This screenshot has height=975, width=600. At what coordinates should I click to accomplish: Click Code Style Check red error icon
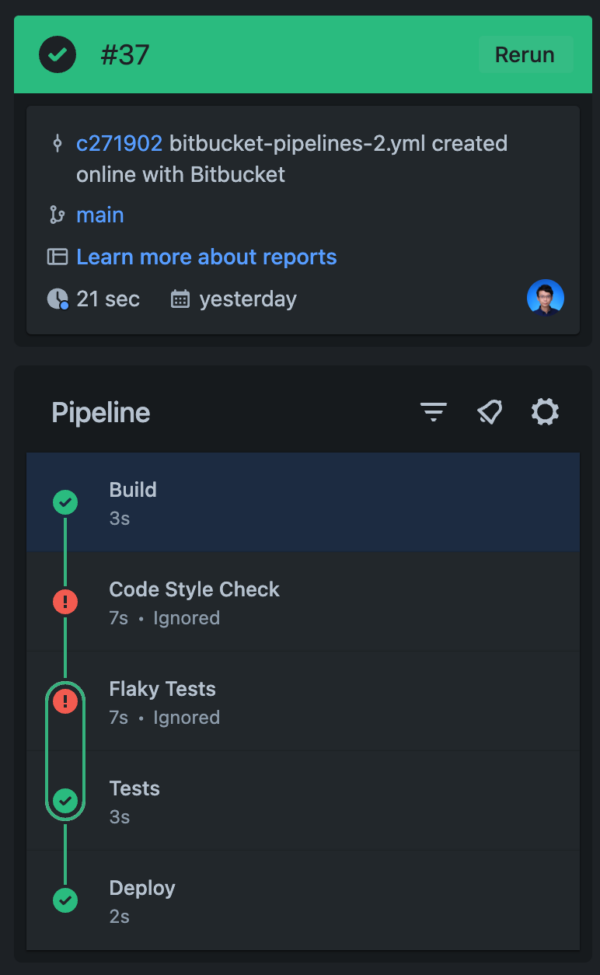(x=65, y=602)
